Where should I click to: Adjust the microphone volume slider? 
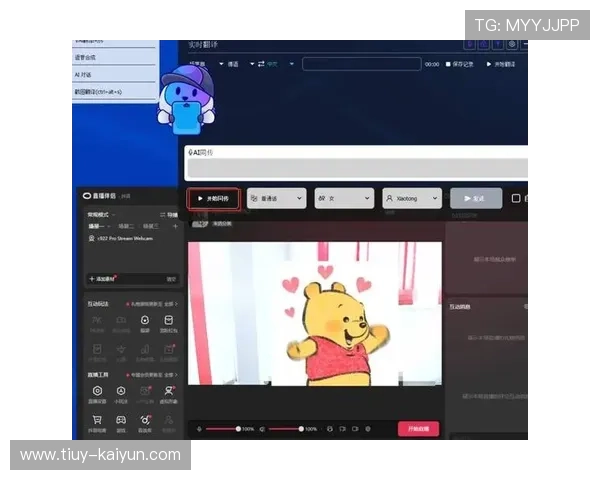click(223, 429)
